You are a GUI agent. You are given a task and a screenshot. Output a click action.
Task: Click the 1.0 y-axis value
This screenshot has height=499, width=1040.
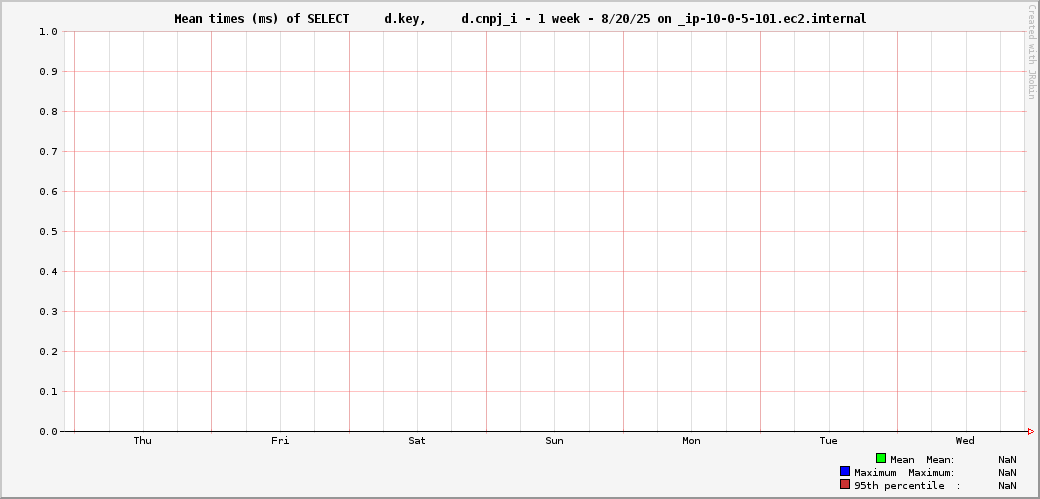(x=48, y=32)
